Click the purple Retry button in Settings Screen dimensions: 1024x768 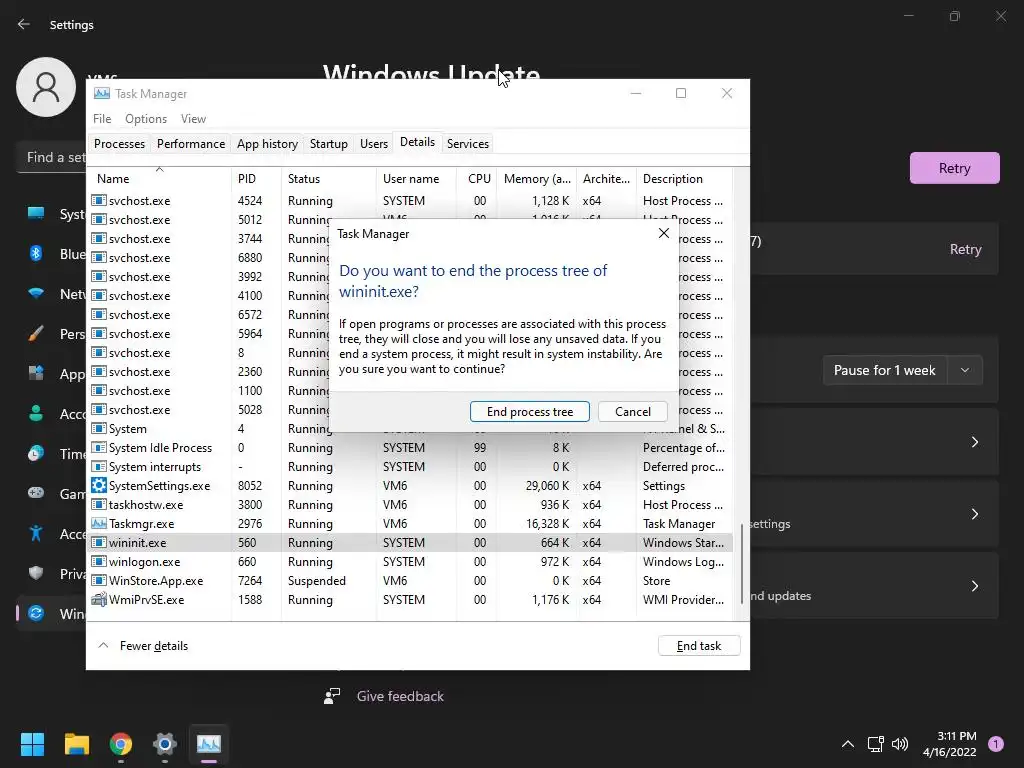tap(954, 168)
